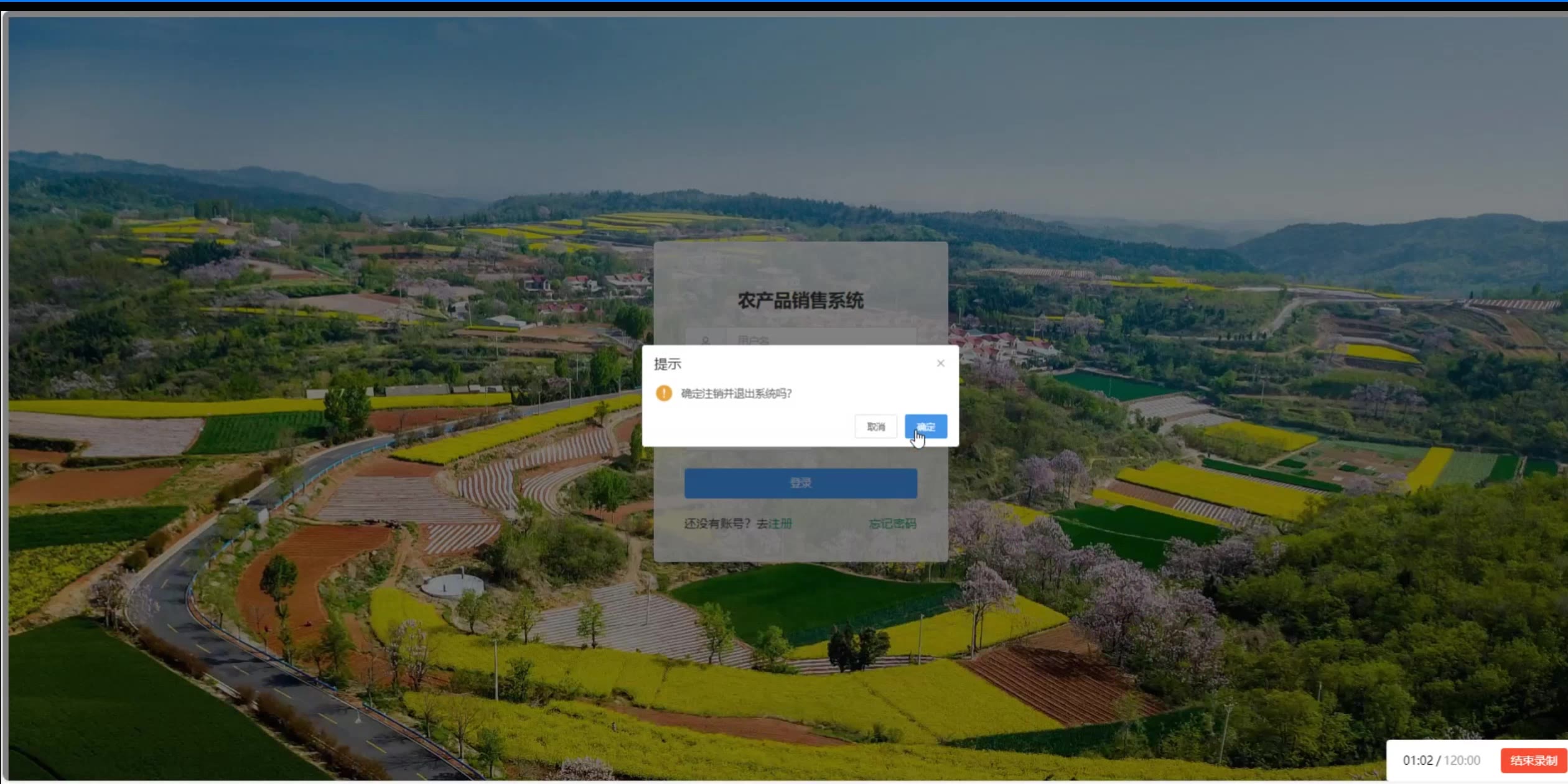Click the blue bar at screen top
The image size is (1568, 784).
pos(784,1)
